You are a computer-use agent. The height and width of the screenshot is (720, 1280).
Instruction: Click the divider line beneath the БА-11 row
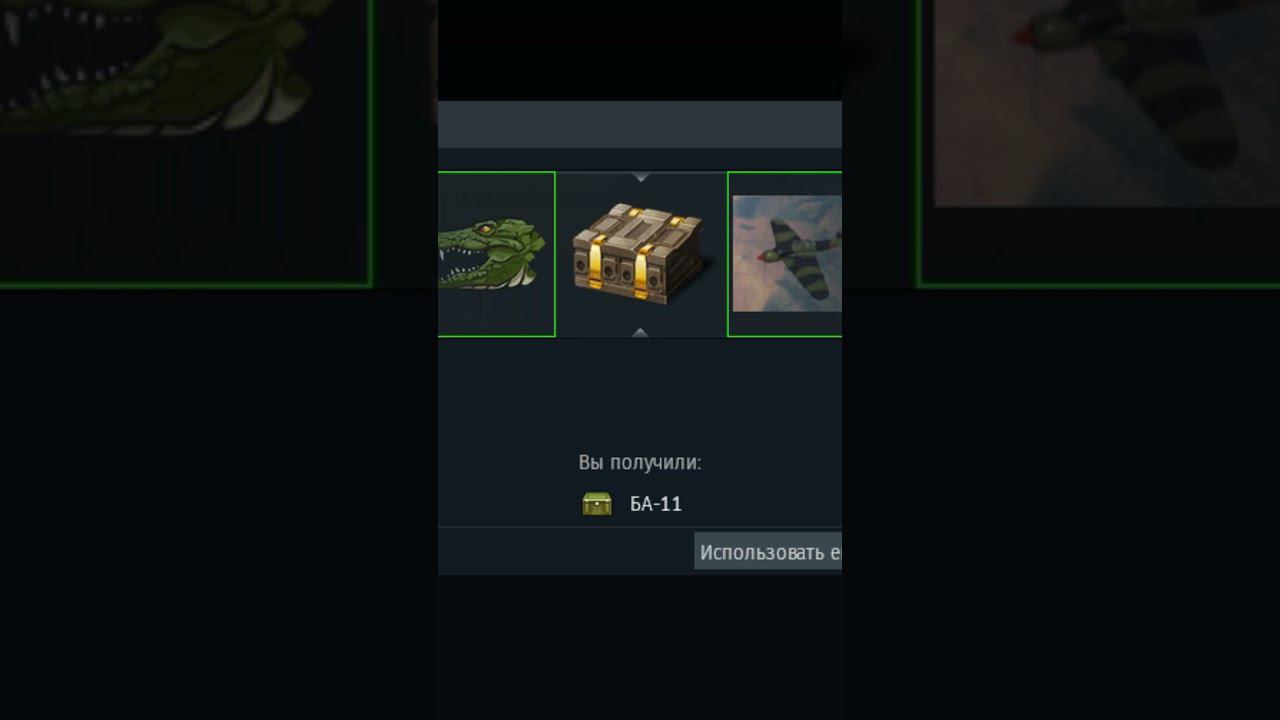(640, 527)
